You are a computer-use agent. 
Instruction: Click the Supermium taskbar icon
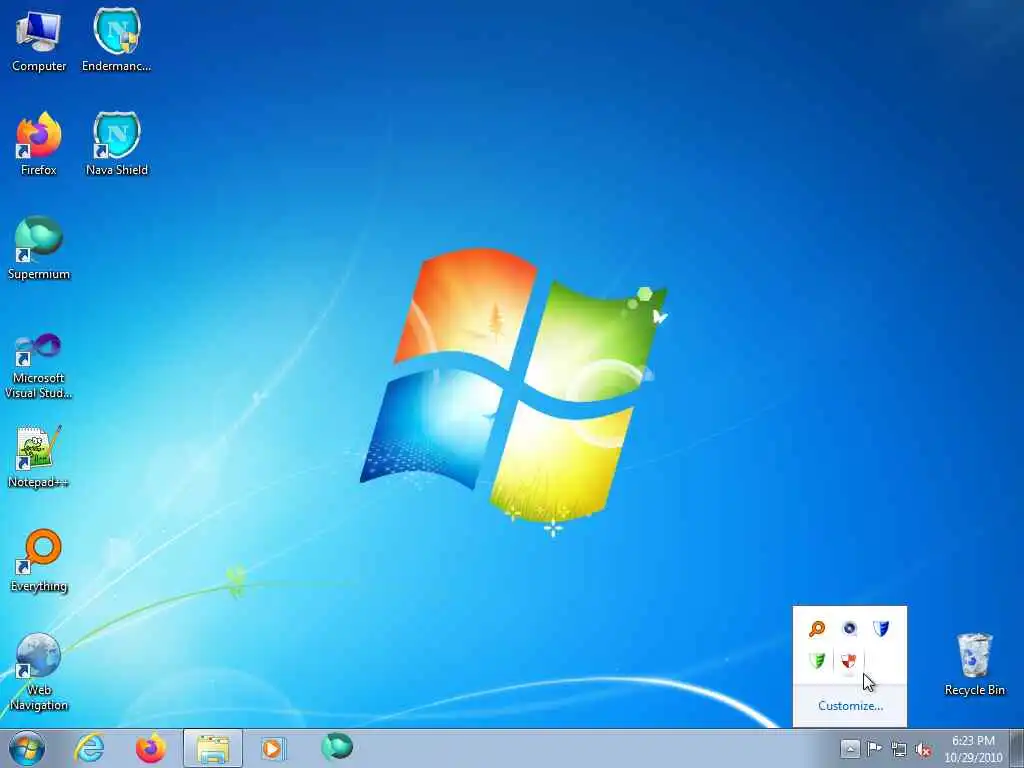pos(337,747)
